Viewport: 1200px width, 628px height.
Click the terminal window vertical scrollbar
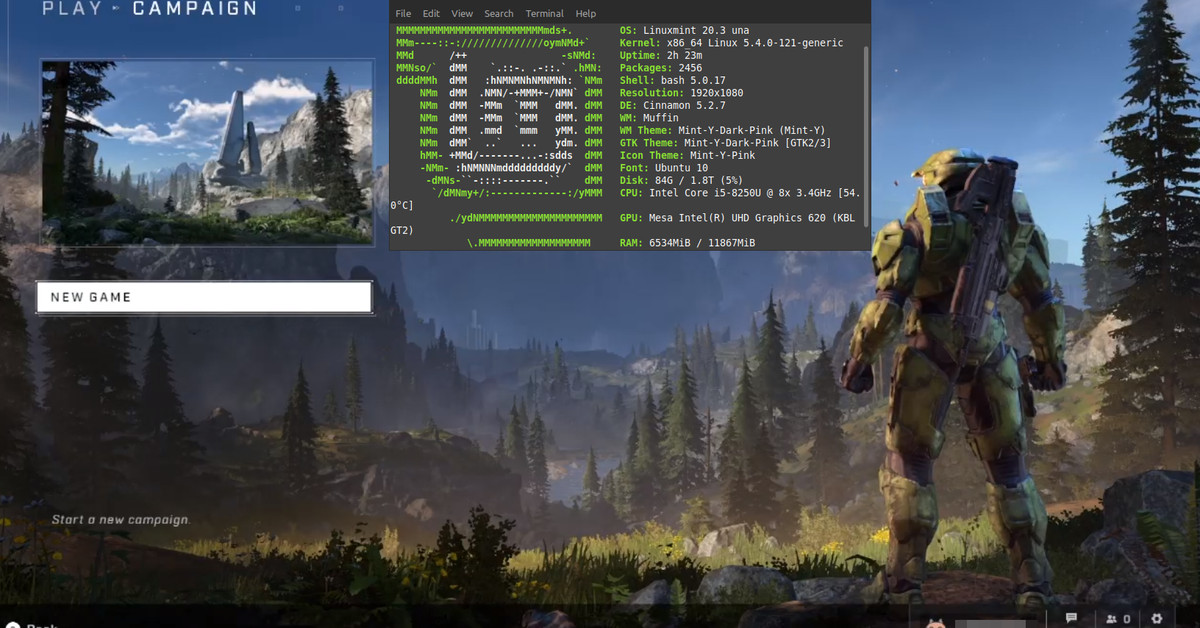coord(866,135)
